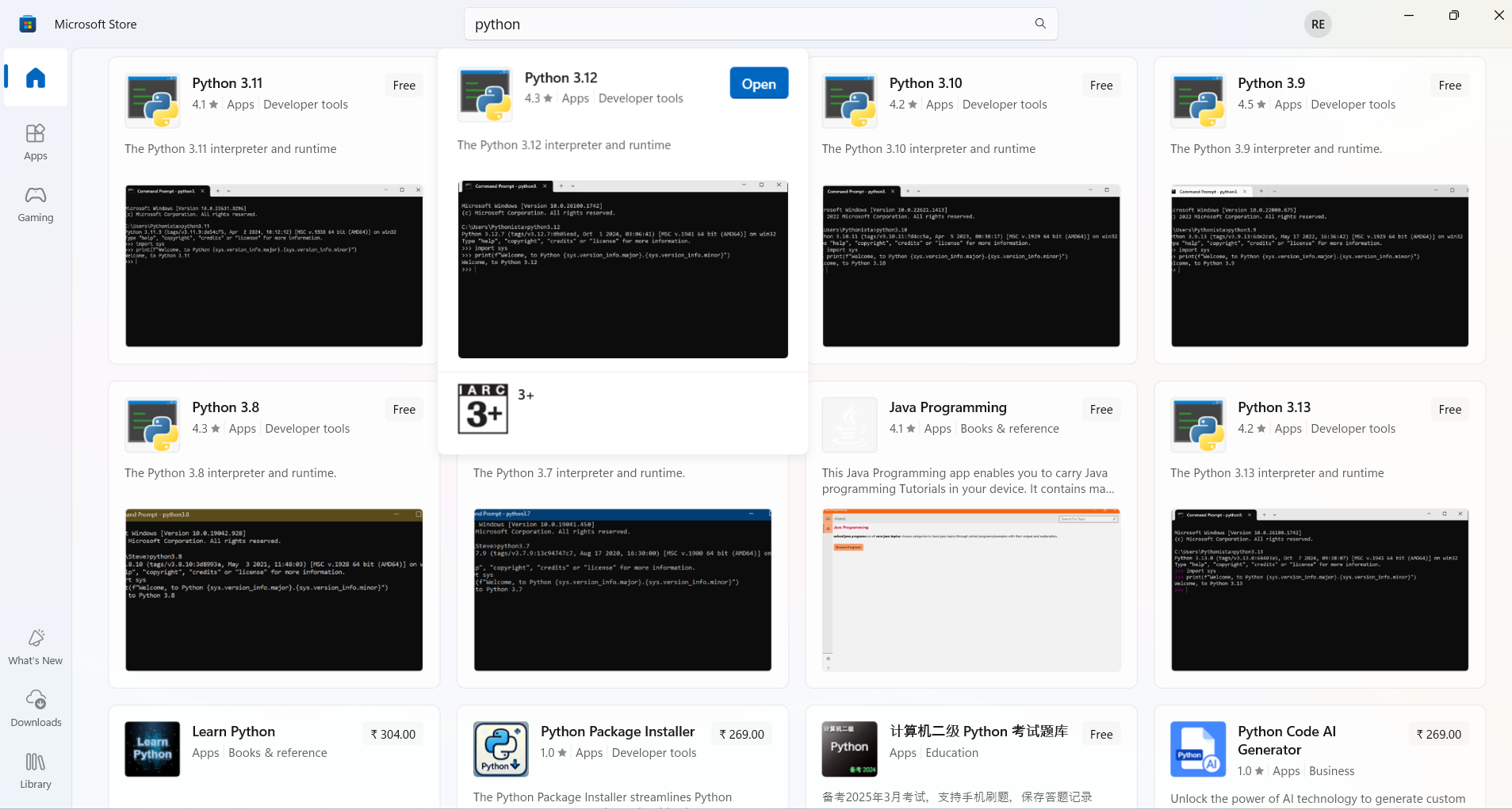The width and height of the screenshot is (1512, 810).
Task: Click the Python 3.10 app icon
Action: pyautogui.click(x=849, y=101)
